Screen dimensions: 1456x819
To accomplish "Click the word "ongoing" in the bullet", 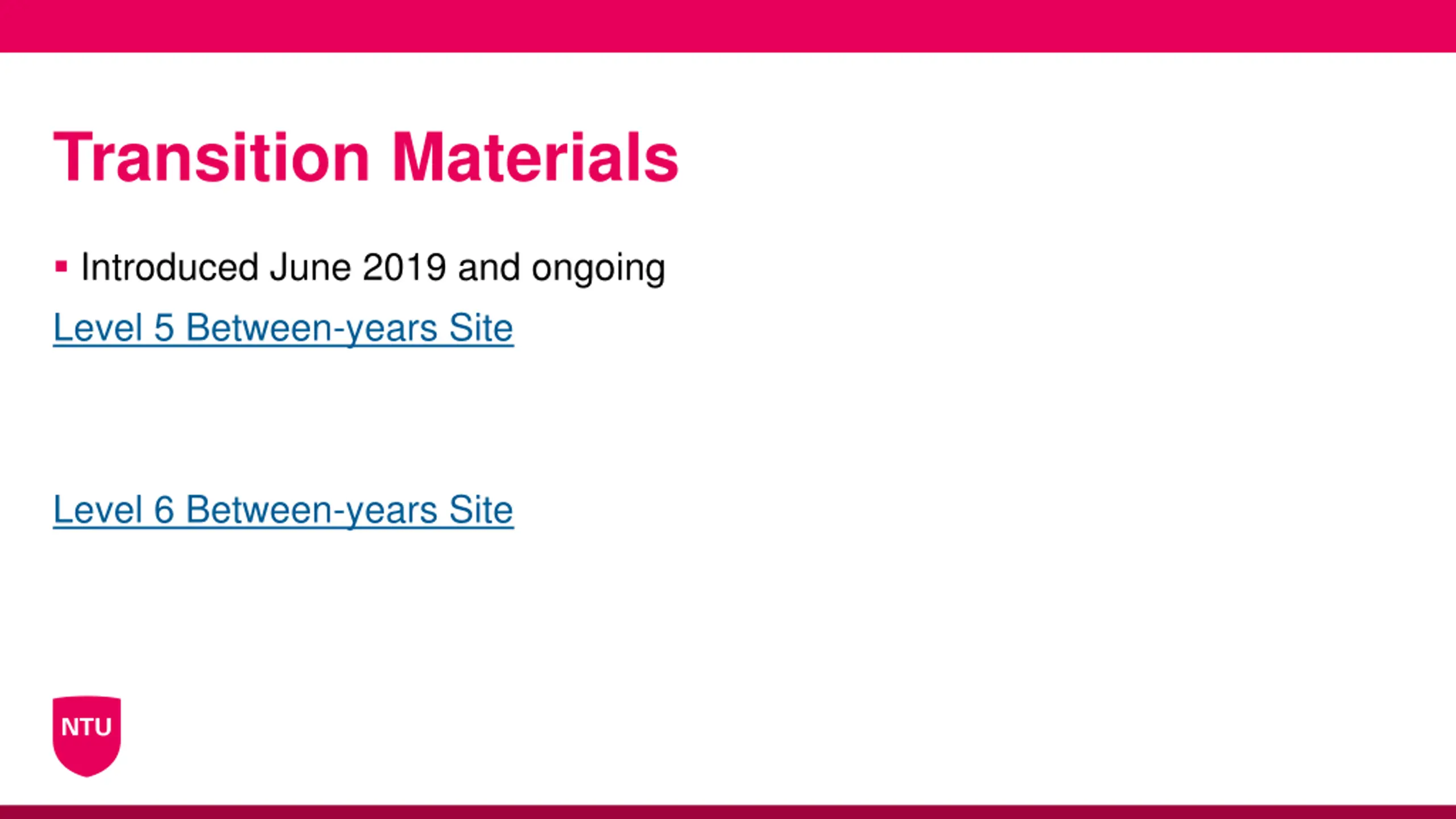I will coord(598,268).
